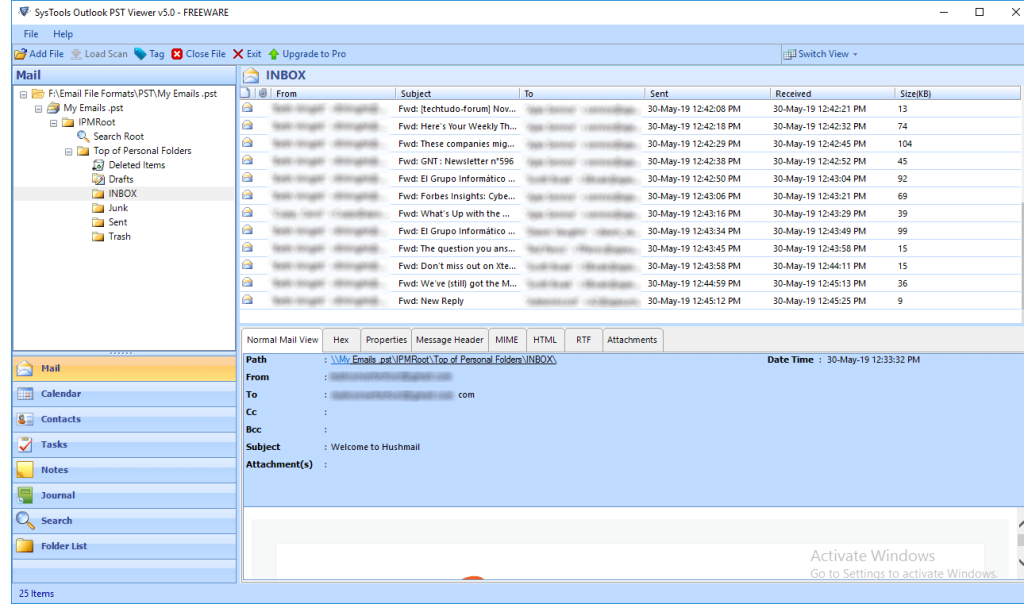Select email Fwd: Don't miss out on Xte...
The width and height of the screenshot is (1024, 604).
pos(630,266)
